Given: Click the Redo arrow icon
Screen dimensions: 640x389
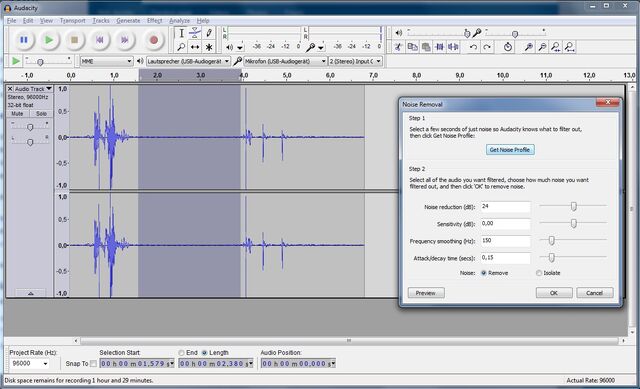Looking at the screenshot, I should [487, 47].
